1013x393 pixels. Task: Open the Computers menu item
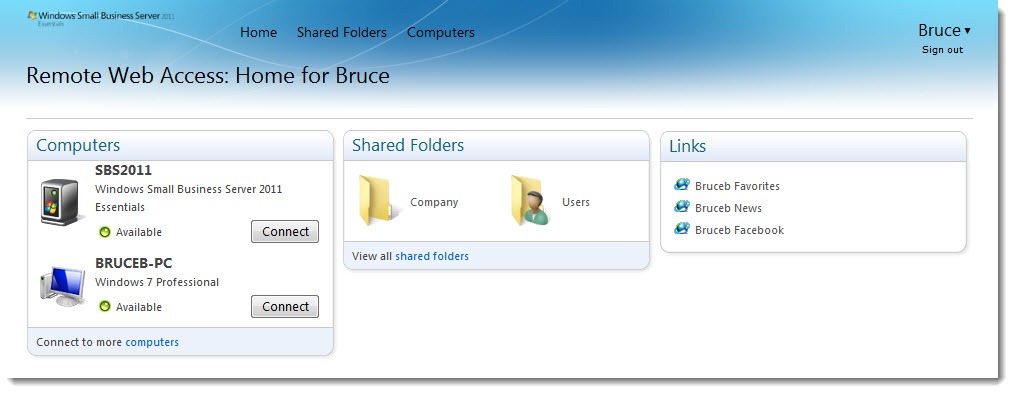pyautogui.click(x=441, y=32)
